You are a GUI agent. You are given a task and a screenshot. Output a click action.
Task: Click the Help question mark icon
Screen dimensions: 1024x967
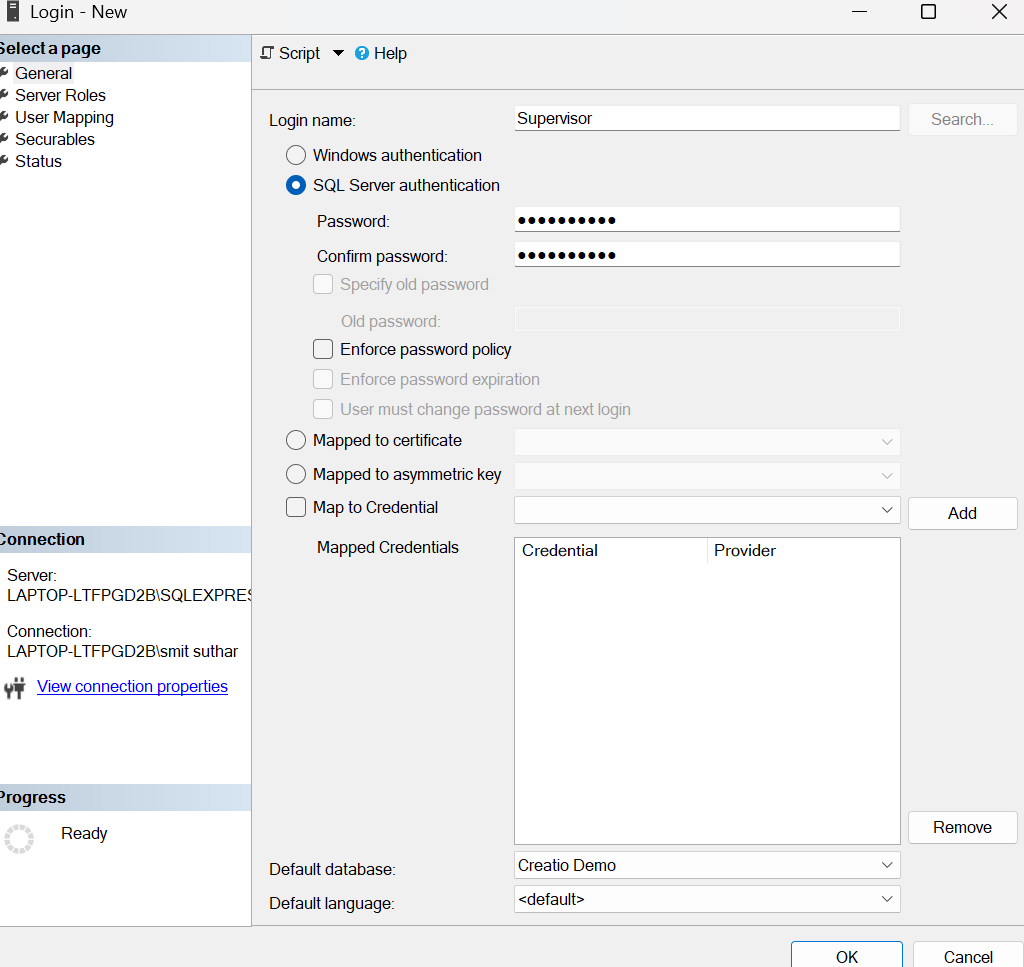point(362,53)
